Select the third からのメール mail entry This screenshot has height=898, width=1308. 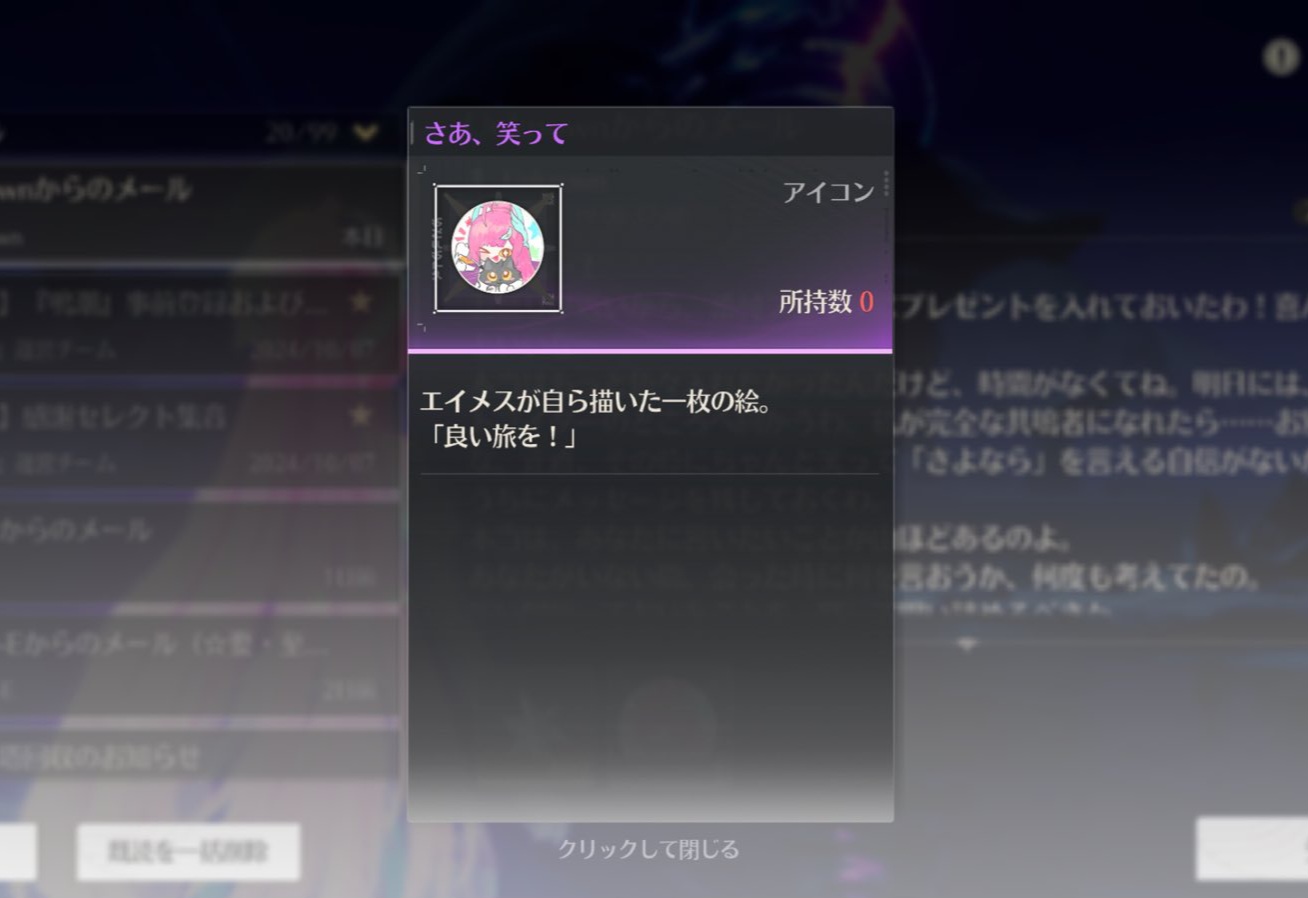200,549
